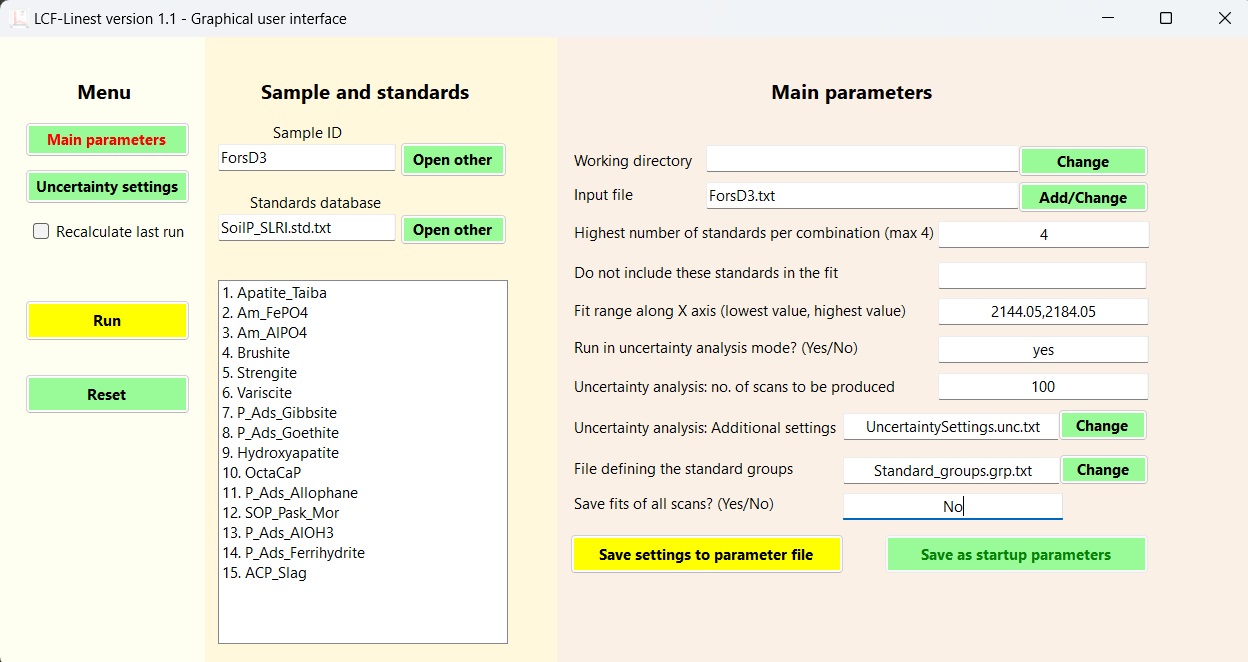Click Add/Change for the Input file
The width and height of the screenshot is (1248, 662).
pyautogui.click(x=1082, y=198)
